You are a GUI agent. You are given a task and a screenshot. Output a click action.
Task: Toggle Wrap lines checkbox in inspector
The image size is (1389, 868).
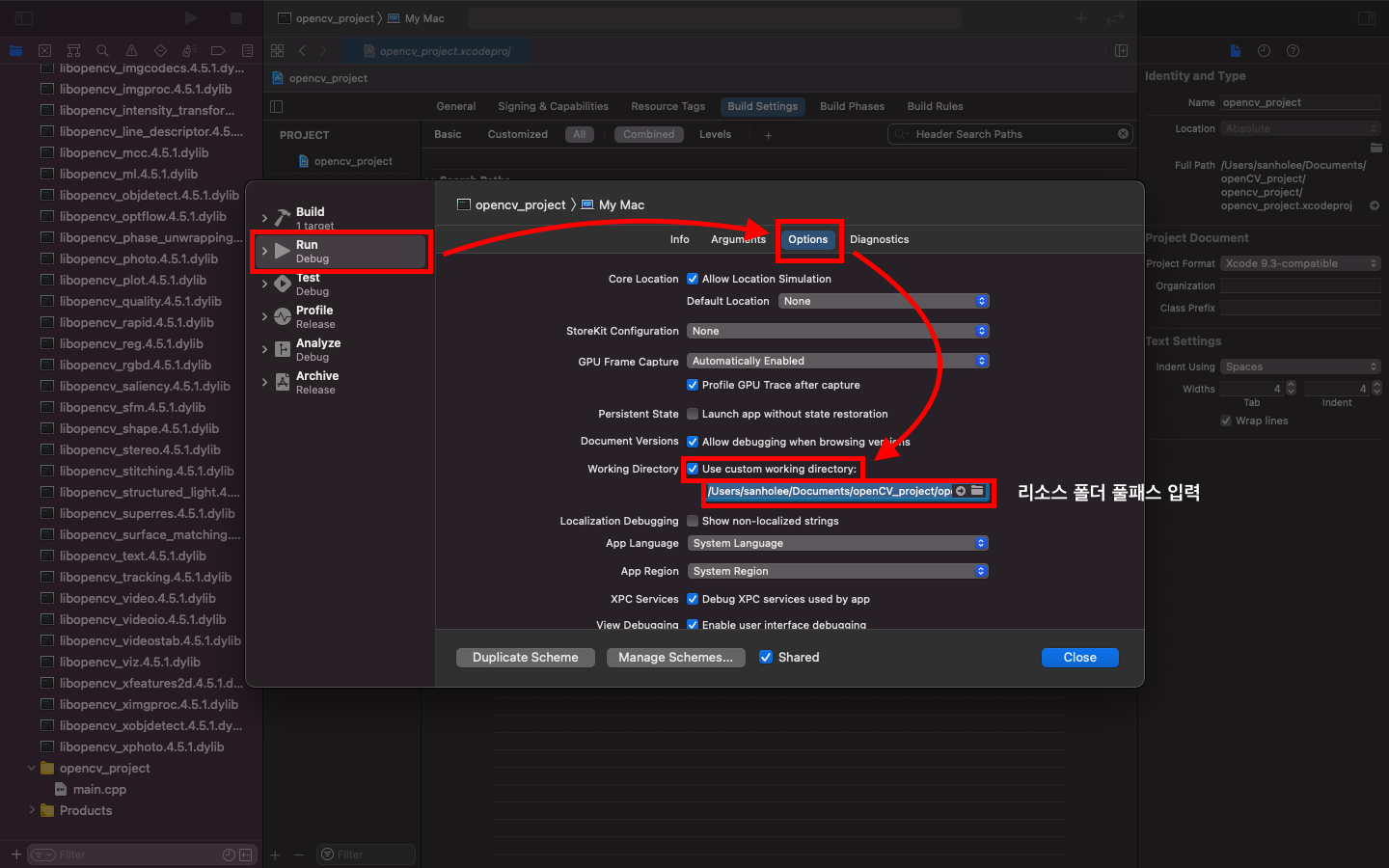pos(1226,420)
